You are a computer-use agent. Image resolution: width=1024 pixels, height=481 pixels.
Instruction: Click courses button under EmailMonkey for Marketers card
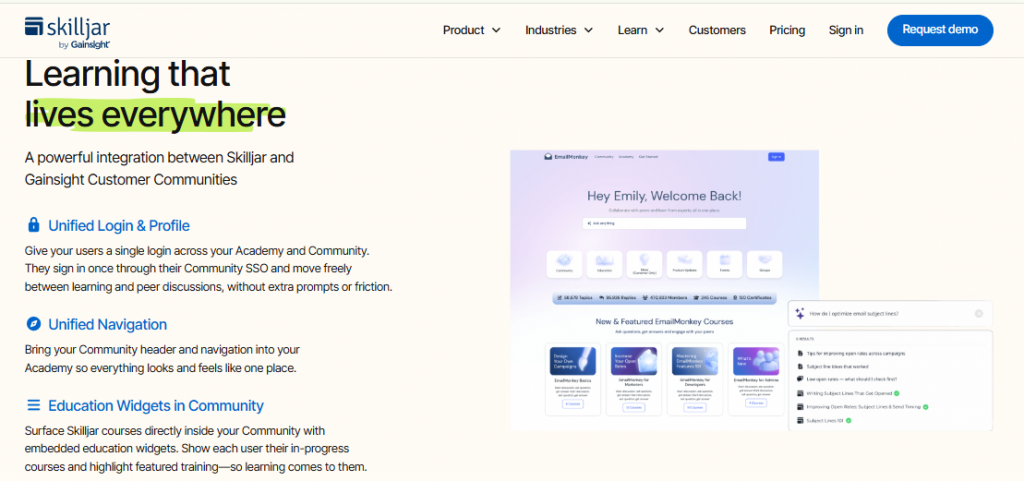pyautogui.click(x=633, y=407)
